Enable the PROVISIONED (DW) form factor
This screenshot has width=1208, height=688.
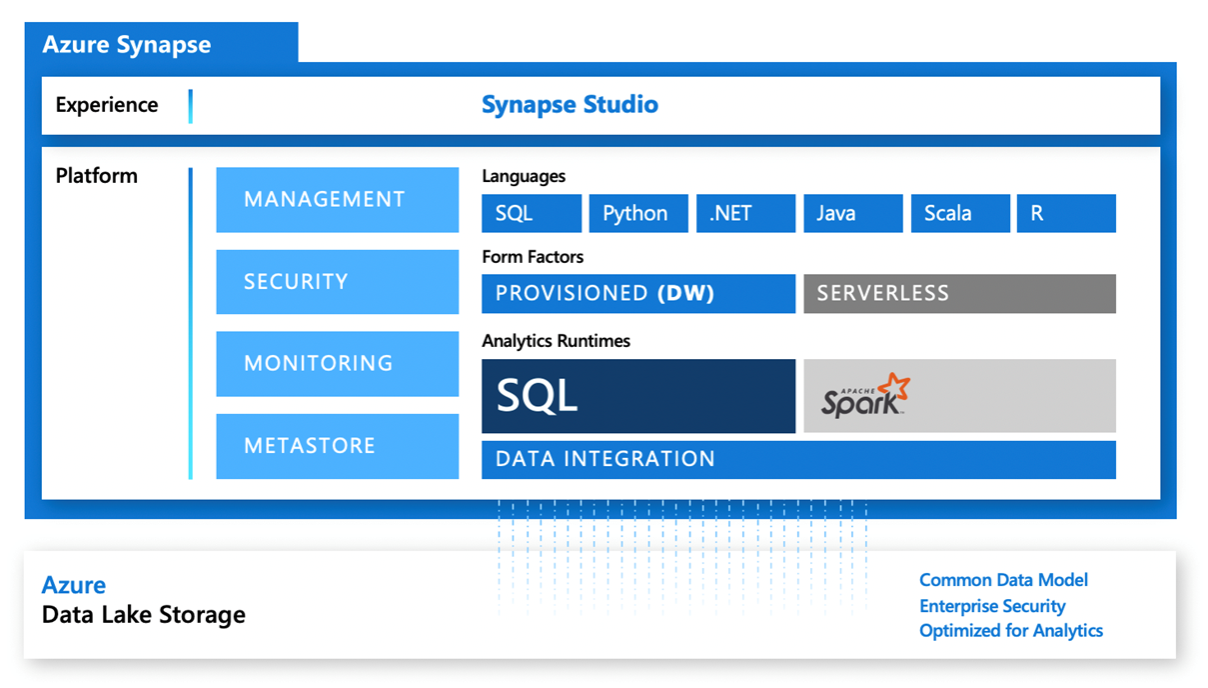tap(637, 293)
